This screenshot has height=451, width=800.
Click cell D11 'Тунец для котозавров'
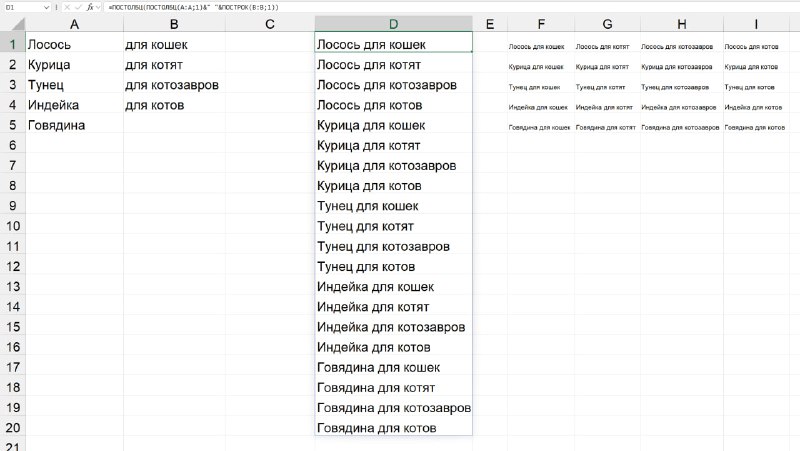click(393, 246)
